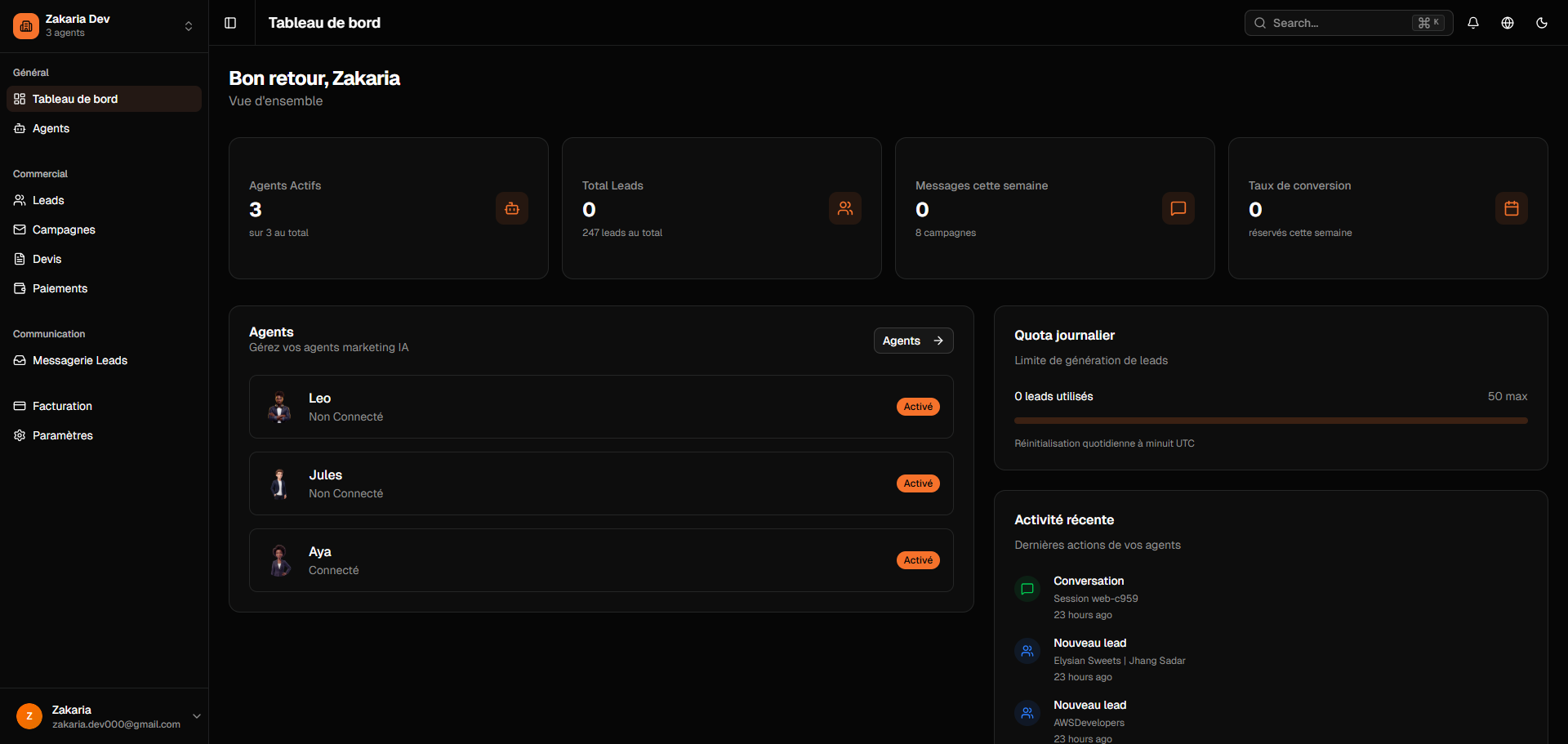Toggle dark mode moon icon
This screenshot has height=744, width=1568.
[x=1542, y=23]
